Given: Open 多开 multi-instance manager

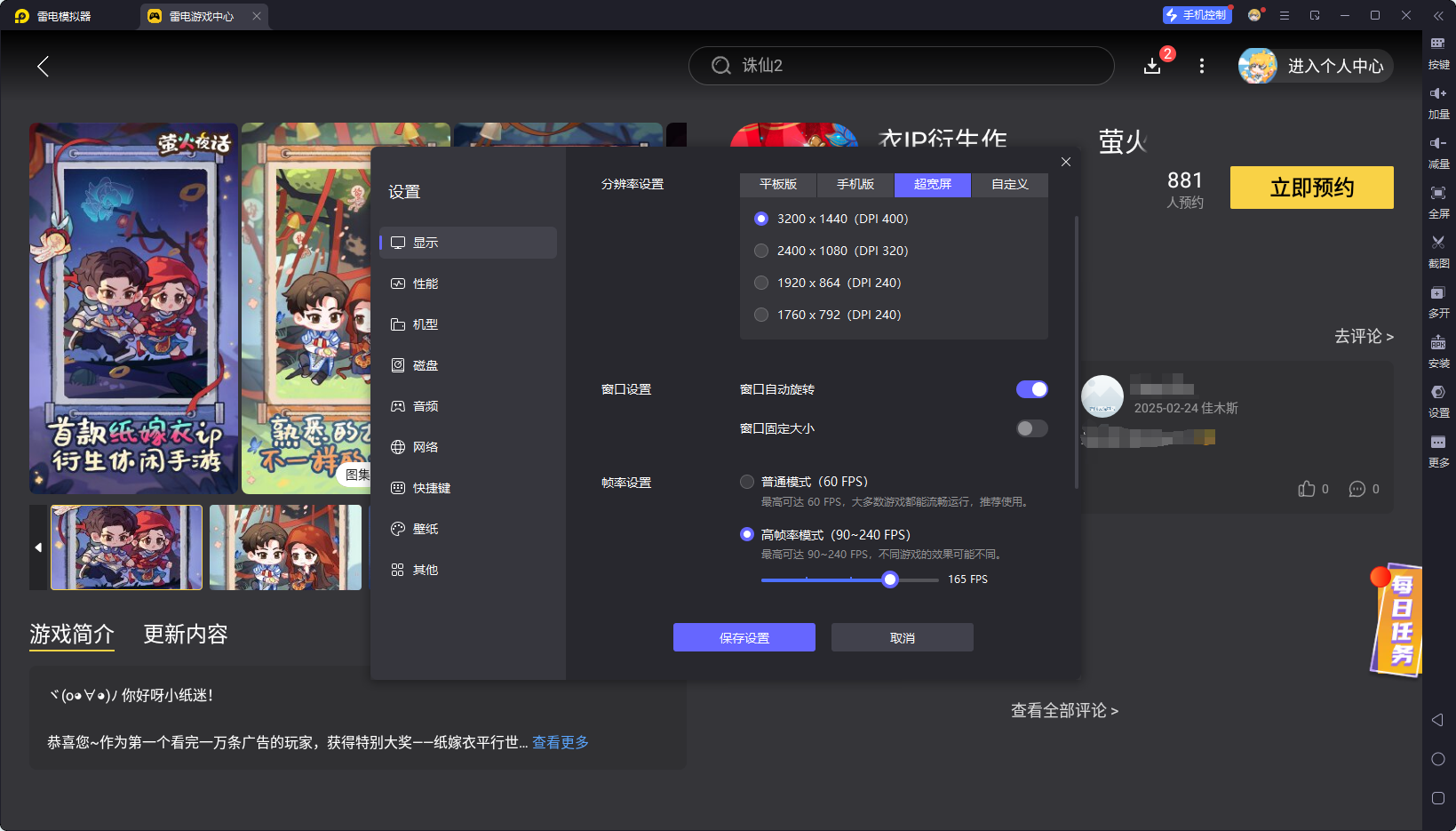Looking at the screenshot, I should (x=1439, y=301).
